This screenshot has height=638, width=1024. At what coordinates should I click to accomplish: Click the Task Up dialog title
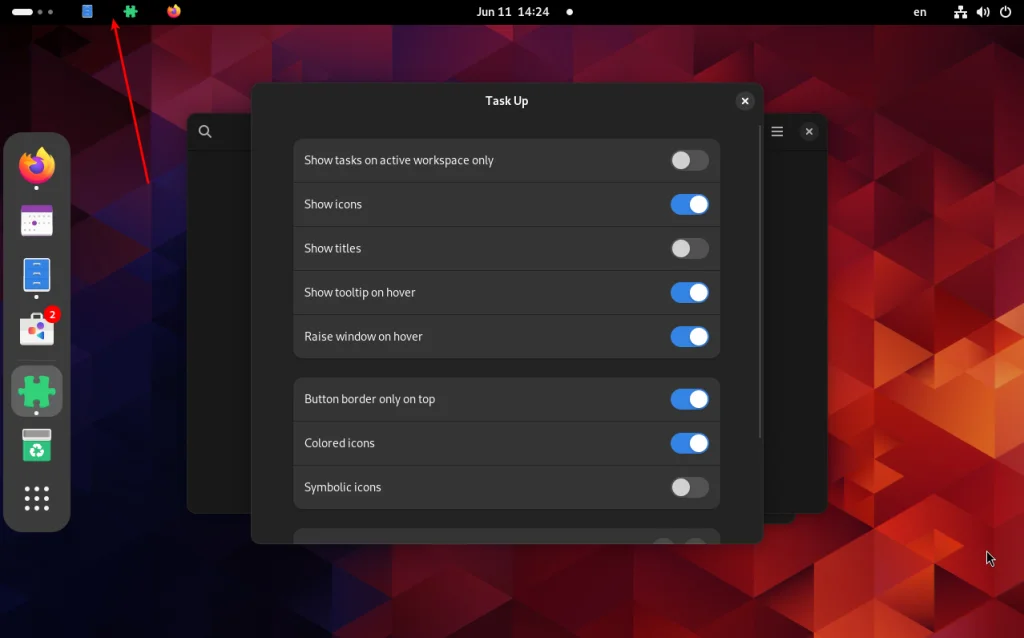pos(507,101)
